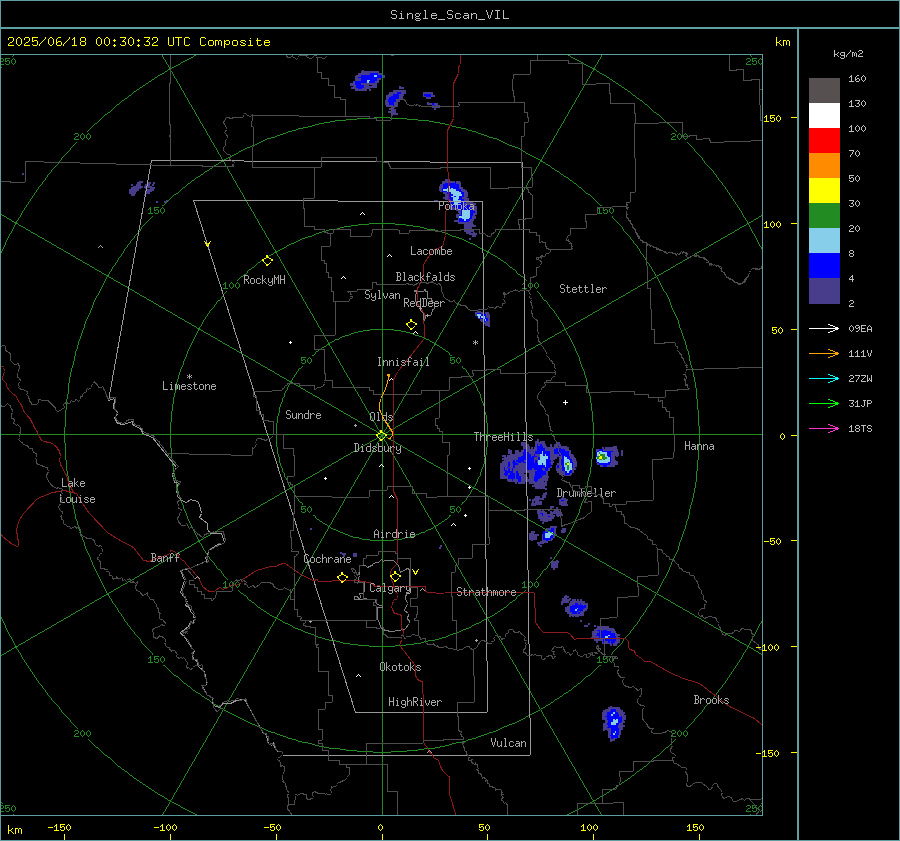Click the Lacombe city label
The image size is (900, 841).
(431, 251)
